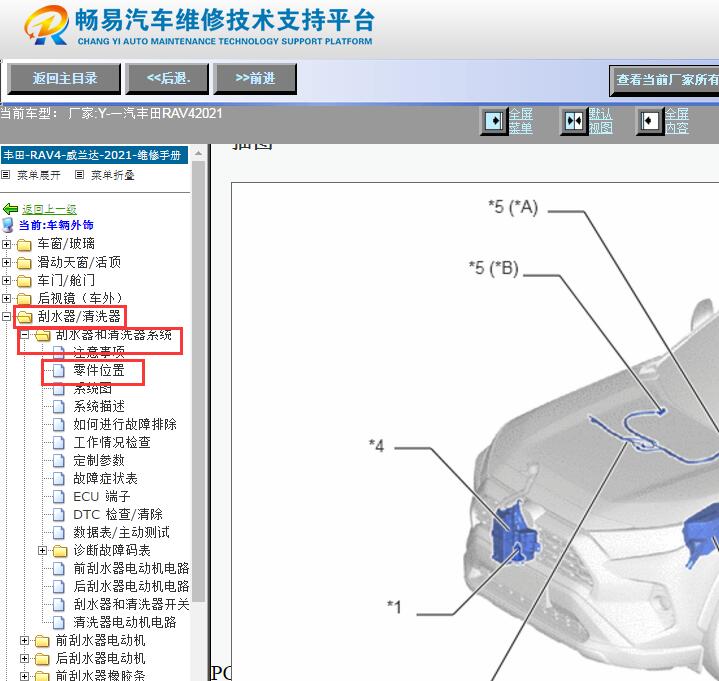
Task: Open the DTC 检查/清除 page
Action: tap(118, 515)
